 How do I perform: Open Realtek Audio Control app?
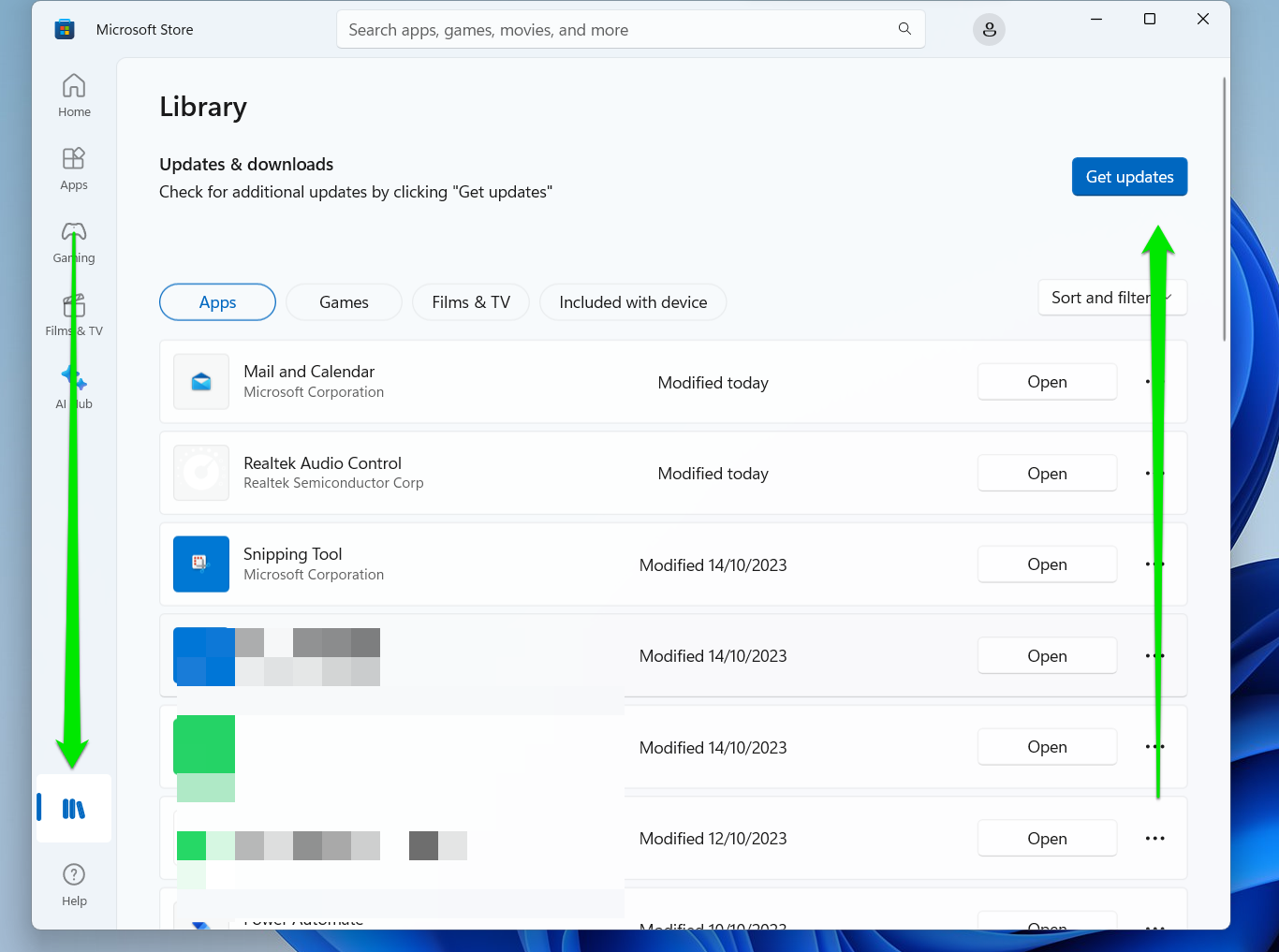(1047, 474)
